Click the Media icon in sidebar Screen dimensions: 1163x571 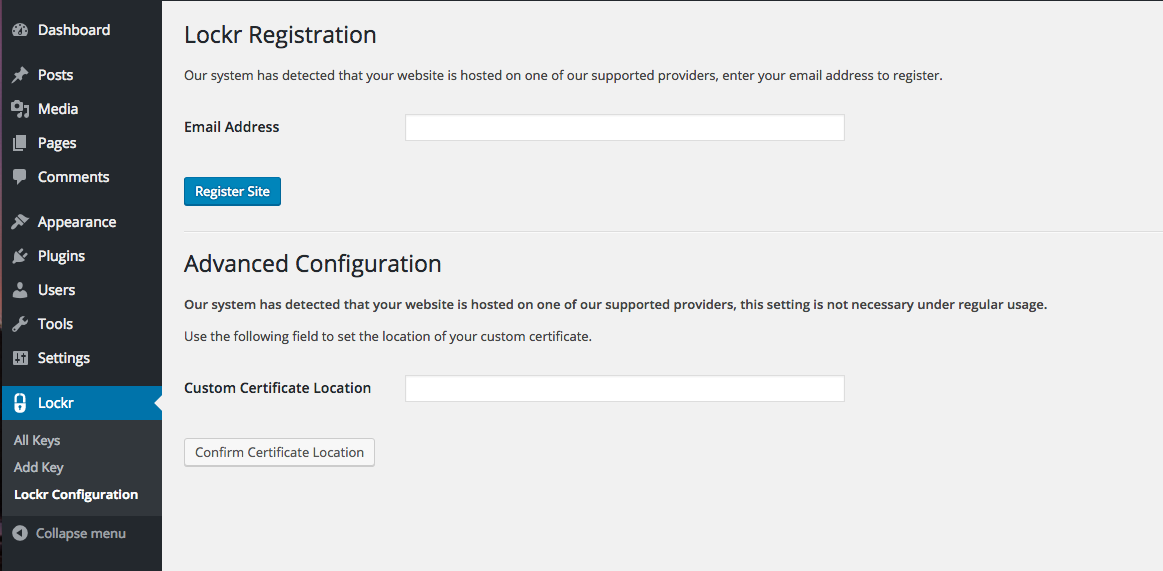point(20,109)
